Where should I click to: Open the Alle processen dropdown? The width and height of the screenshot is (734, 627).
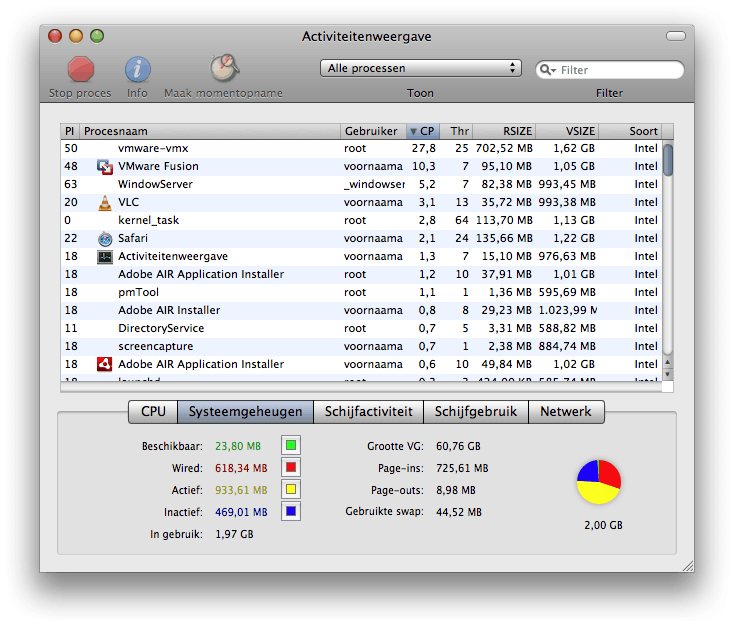420,68
